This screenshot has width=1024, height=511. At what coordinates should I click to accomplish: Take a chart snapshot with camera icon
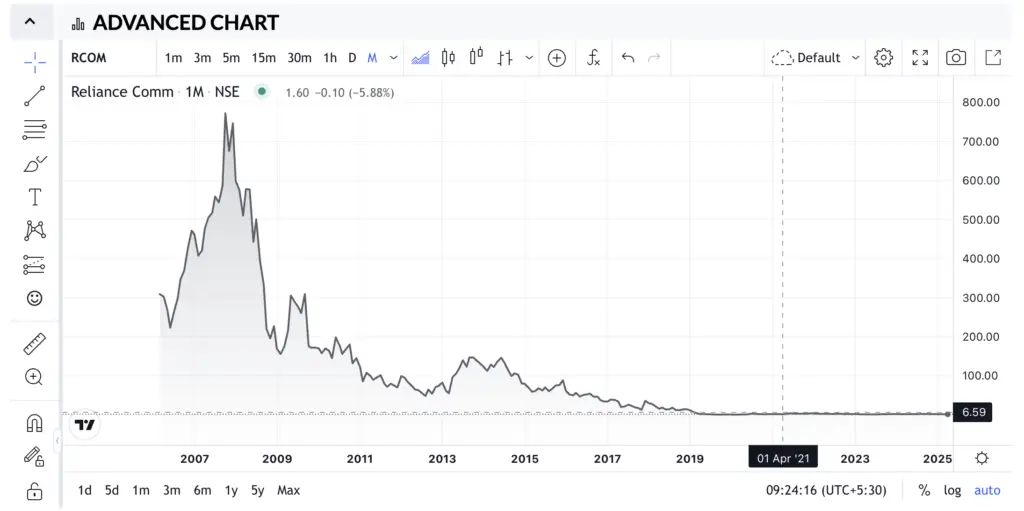pos(956,57)
